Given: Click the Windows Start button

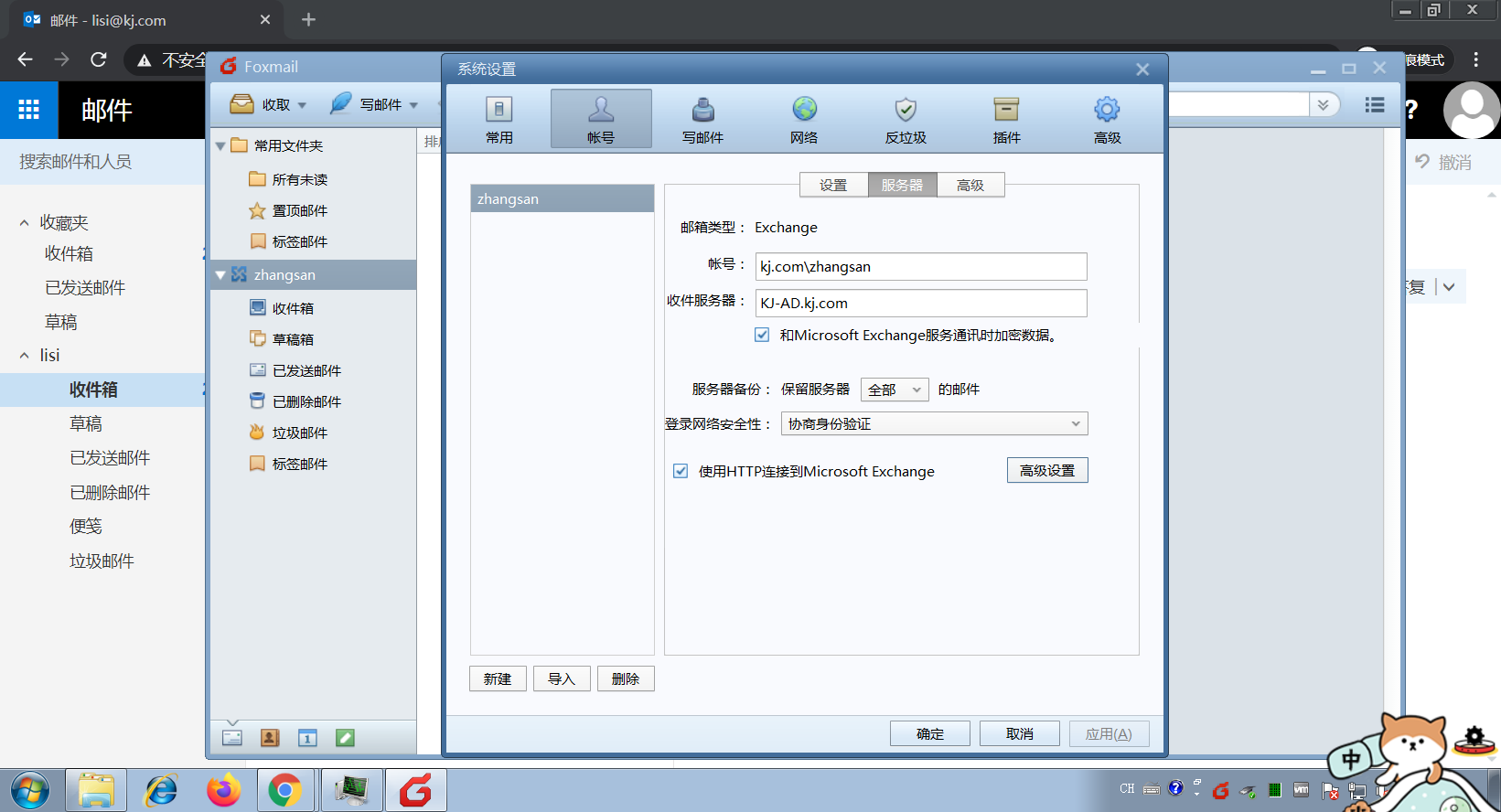Looking at the screenshot, I should click(x=30, y=790).
